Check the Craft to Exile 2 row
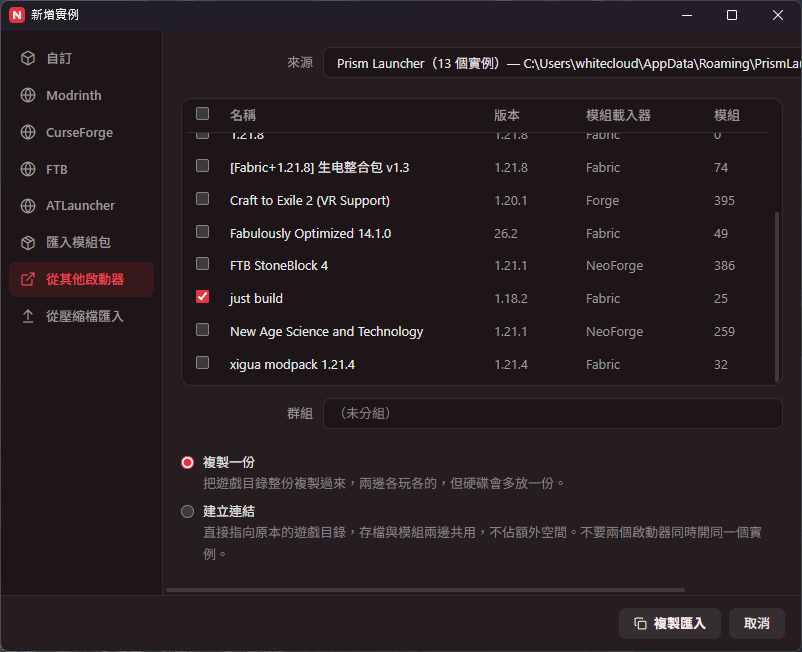The width and height of the screenshot is (802, 652). [x=203, y=198]
